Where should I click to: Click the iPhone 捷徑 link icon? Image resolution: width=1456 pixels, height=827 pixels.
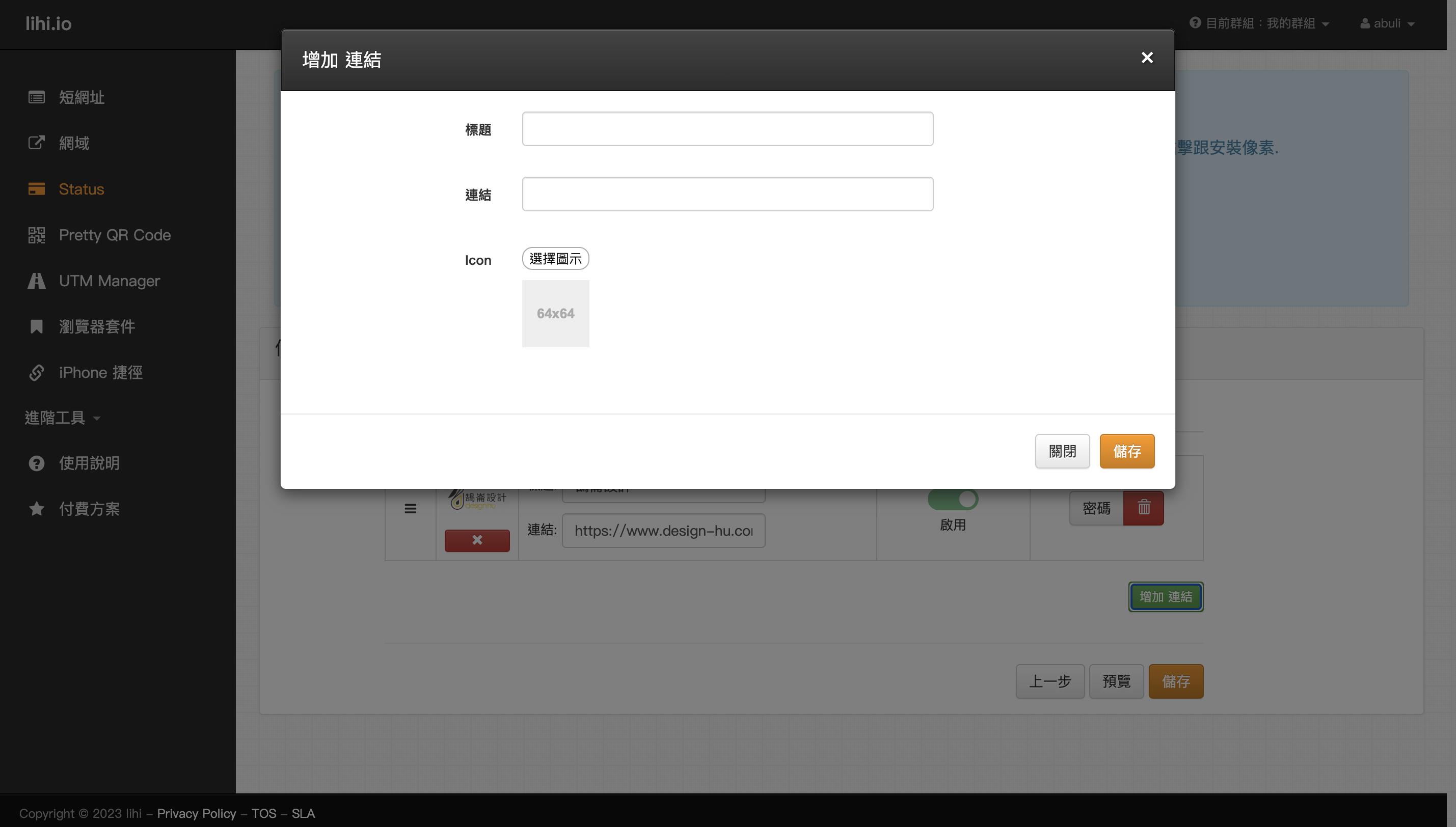pyautogui.click(x=36, y=373)
